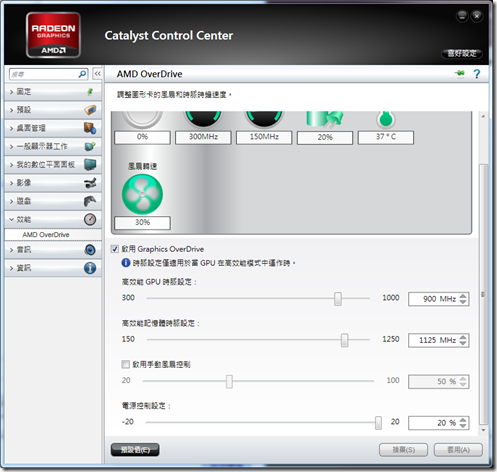Click the 遊戲 gamepad icon

[90, 201]
